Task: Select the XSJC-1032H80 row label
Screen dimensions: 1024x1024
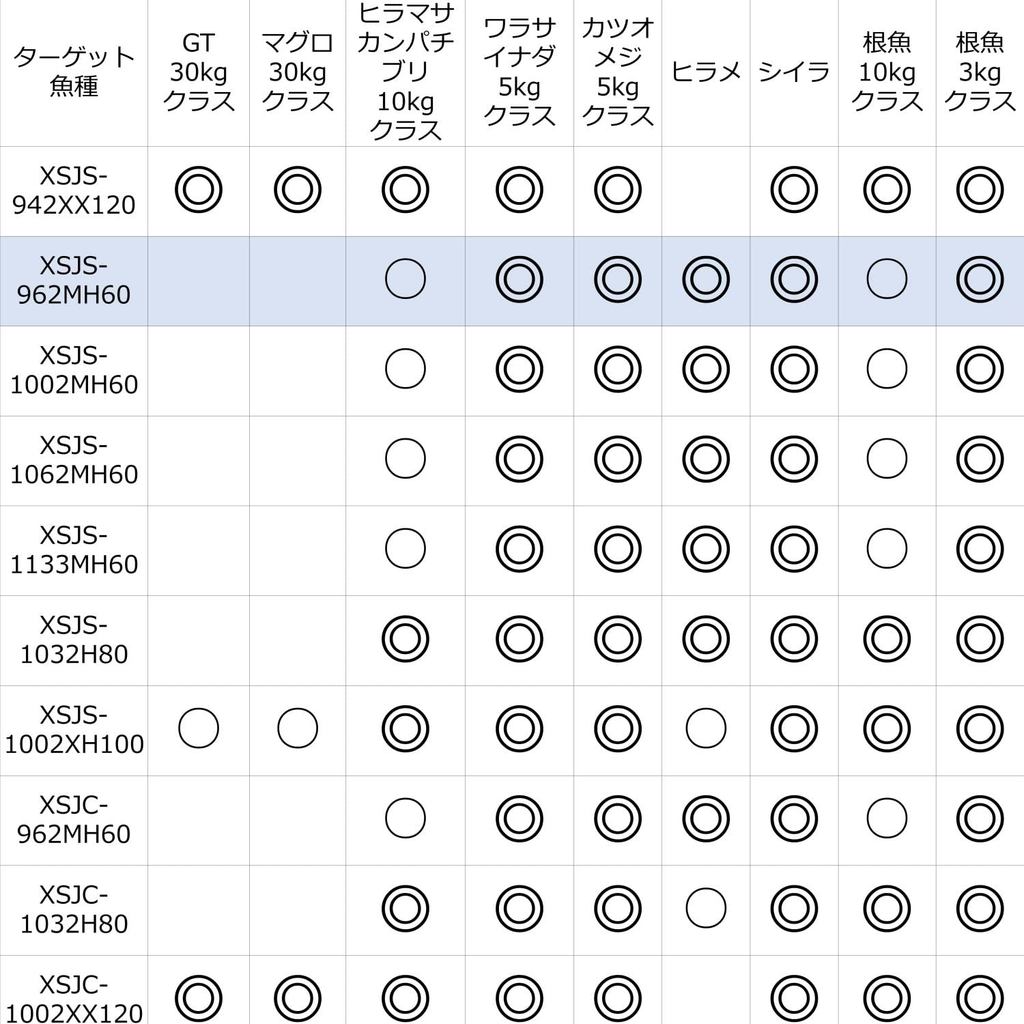Action: point(74,908)
